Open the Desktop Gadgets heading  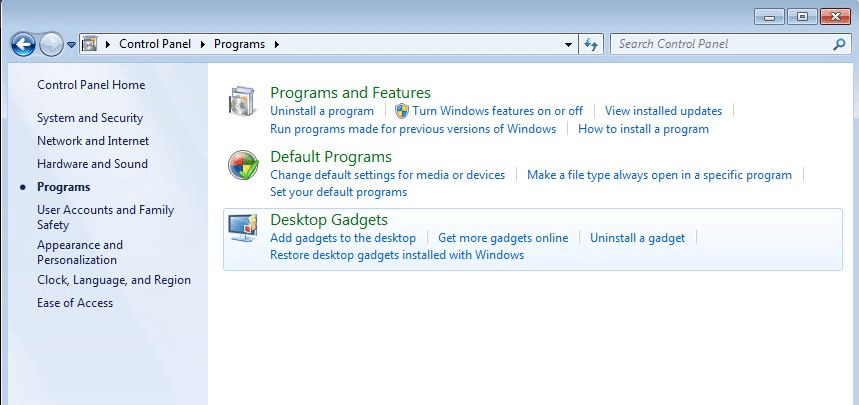(x=329, y=220)
